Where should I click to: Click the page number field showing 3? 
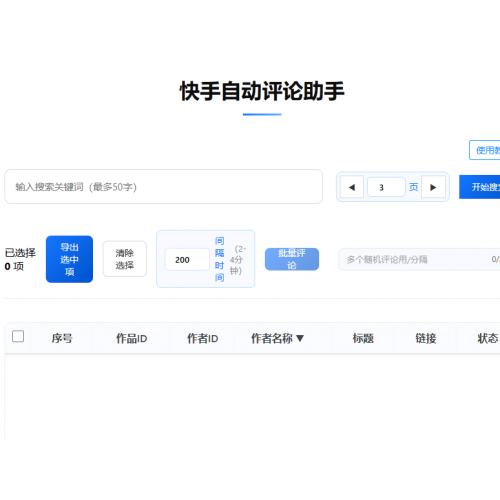[386, 187]
